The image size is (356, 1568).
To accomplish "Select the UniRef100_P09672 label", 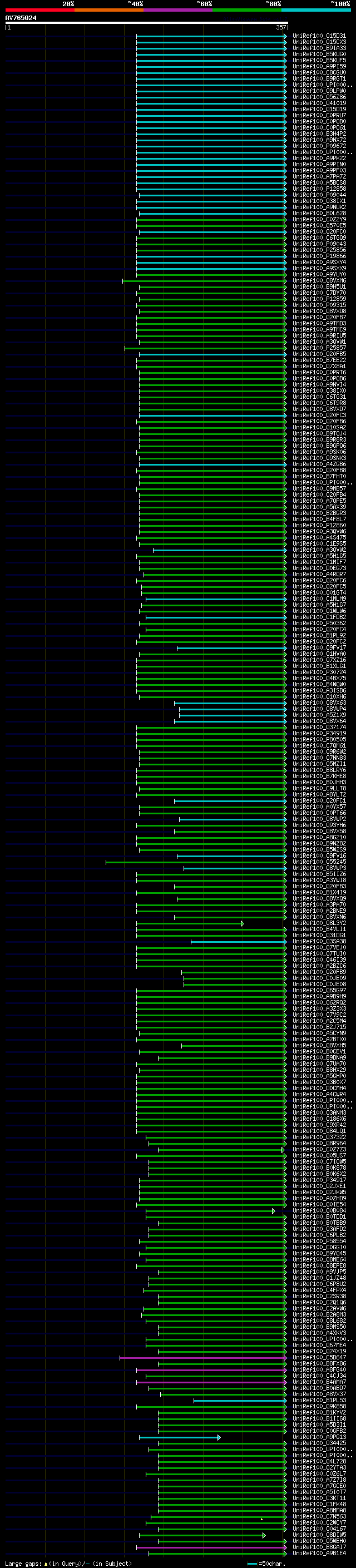I will [319, 146].
